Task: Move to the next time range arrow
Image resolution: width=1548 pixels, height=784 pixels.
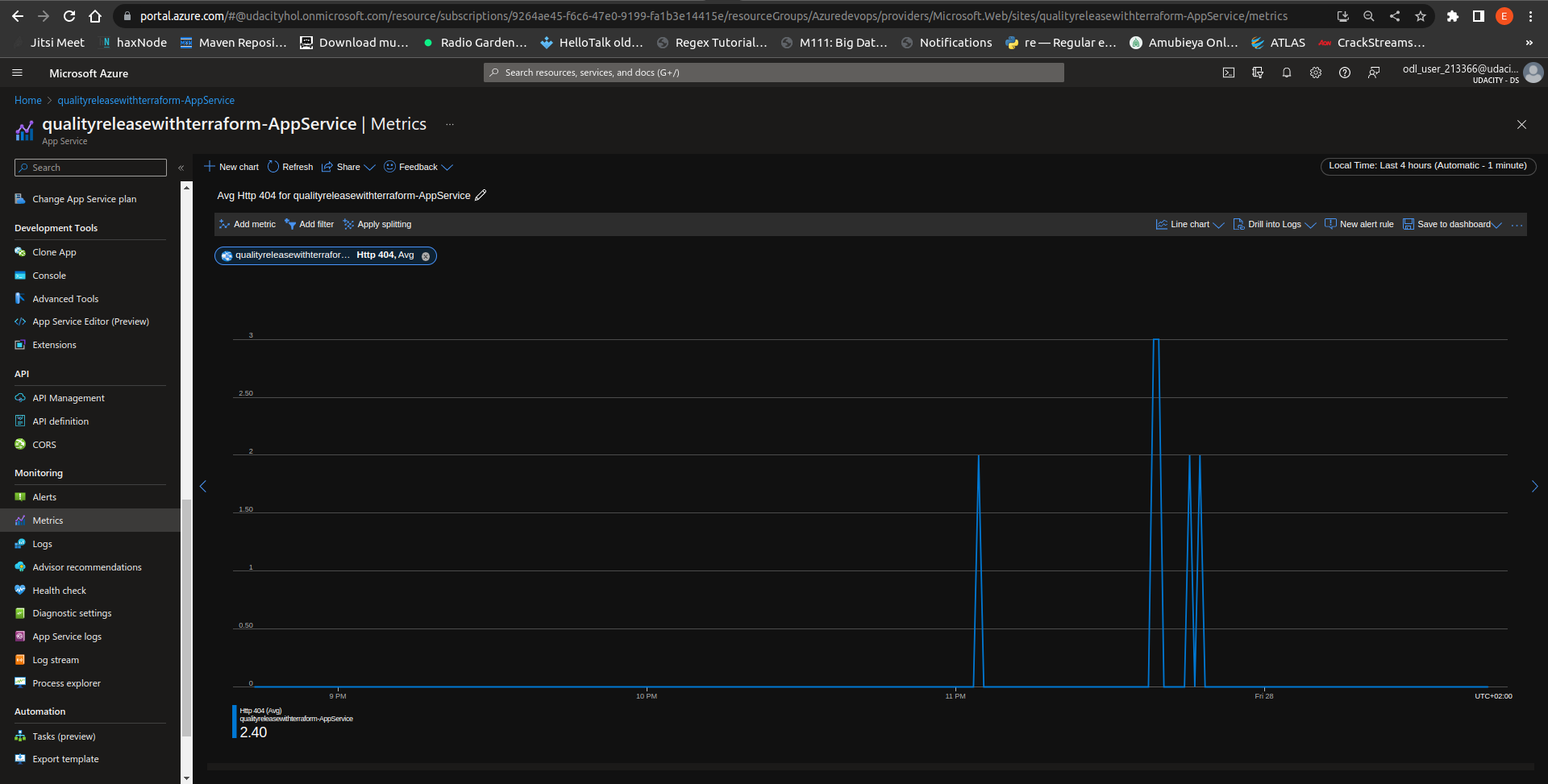Action: (1534, 486)
